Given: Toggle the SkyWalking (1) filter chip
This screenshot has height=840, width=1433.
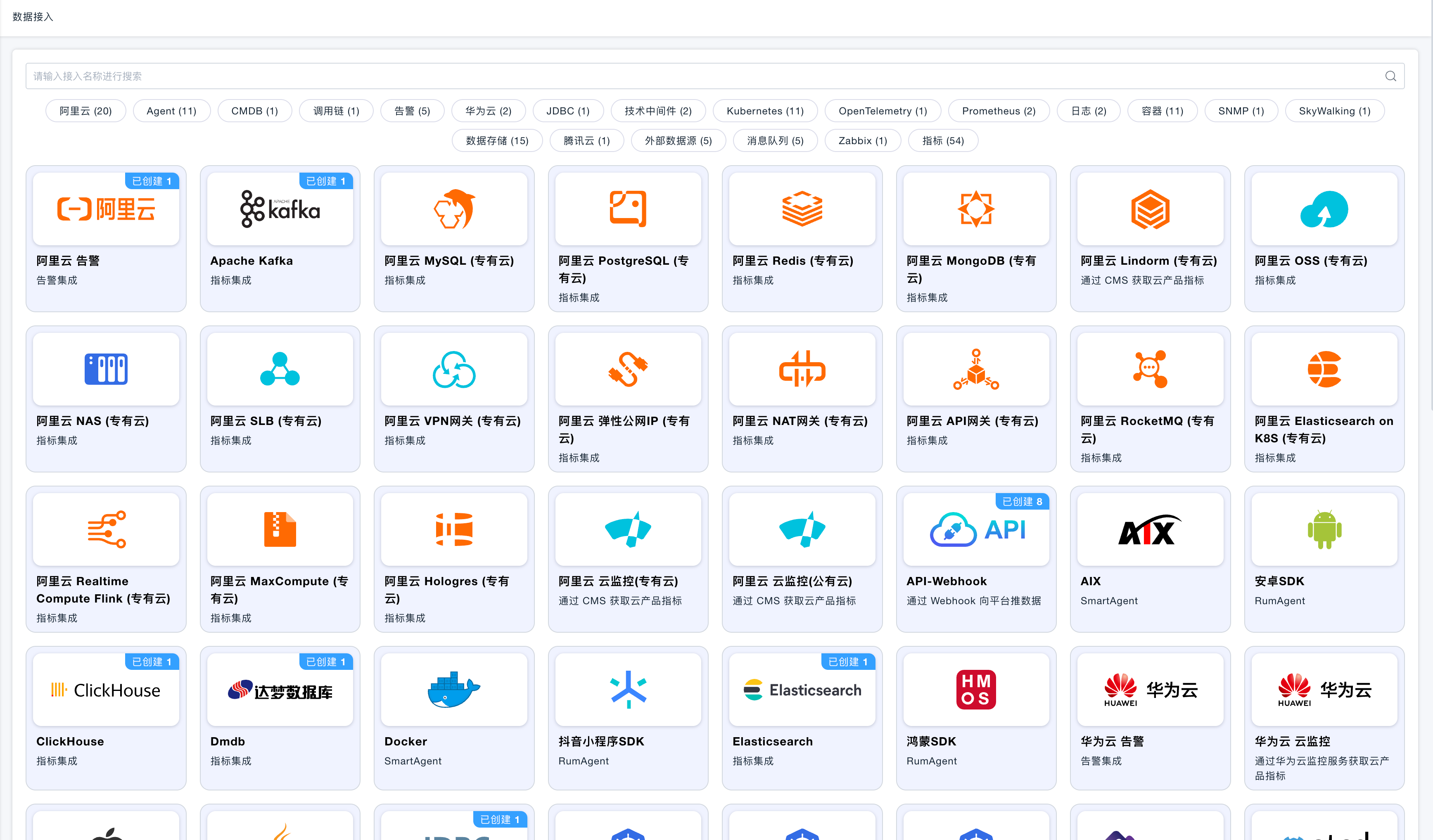Looking at the screenshot, I should 1334,111.
